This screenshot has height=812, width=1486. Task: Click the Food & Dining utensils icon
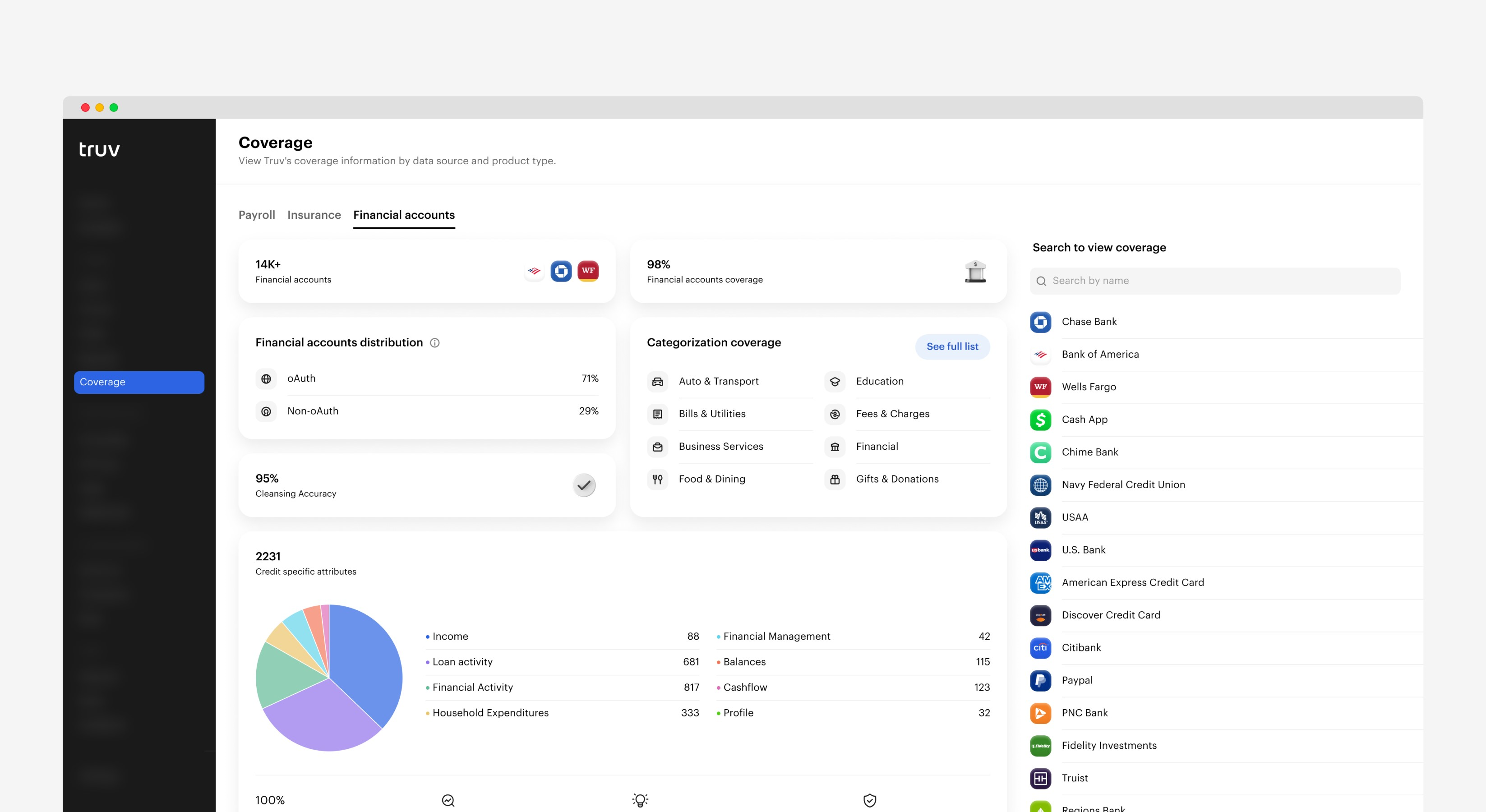(x=658, y=479)
